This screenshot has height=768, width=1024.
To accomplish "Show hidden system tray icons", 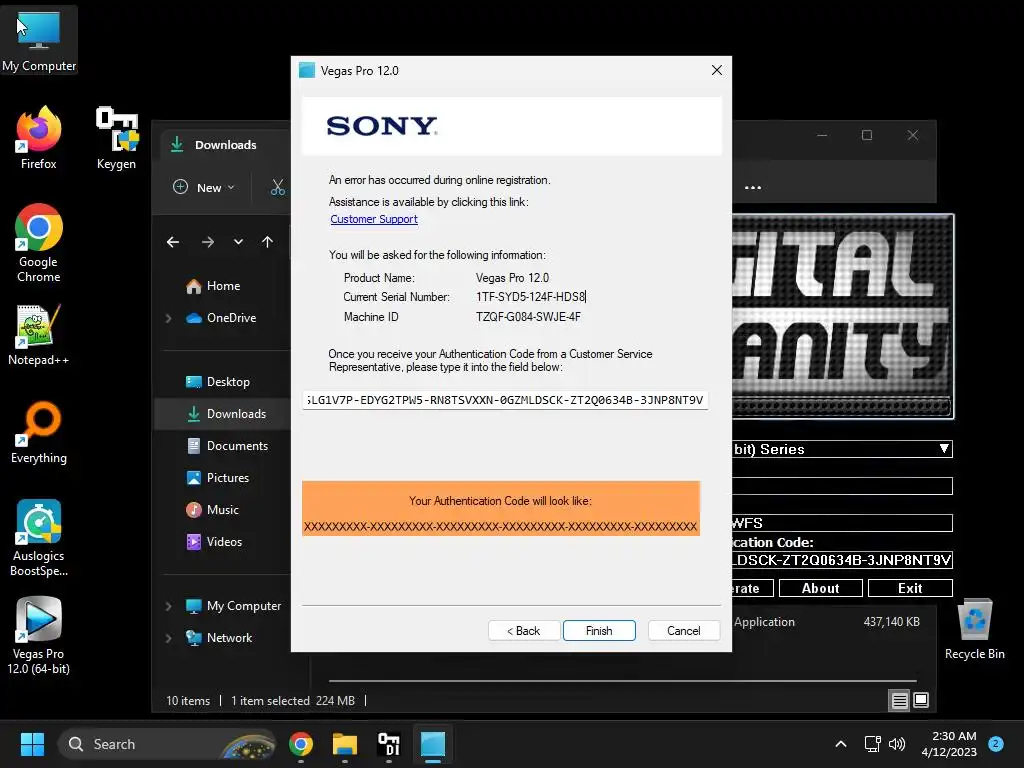I will click(x=841, y=744).
